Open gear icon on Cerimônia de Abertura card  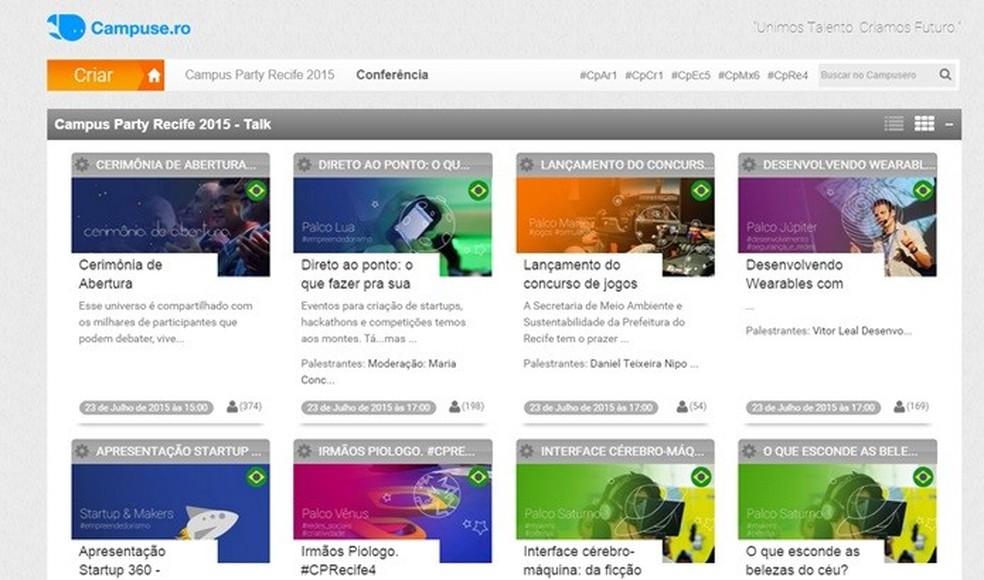click(82, 164)
